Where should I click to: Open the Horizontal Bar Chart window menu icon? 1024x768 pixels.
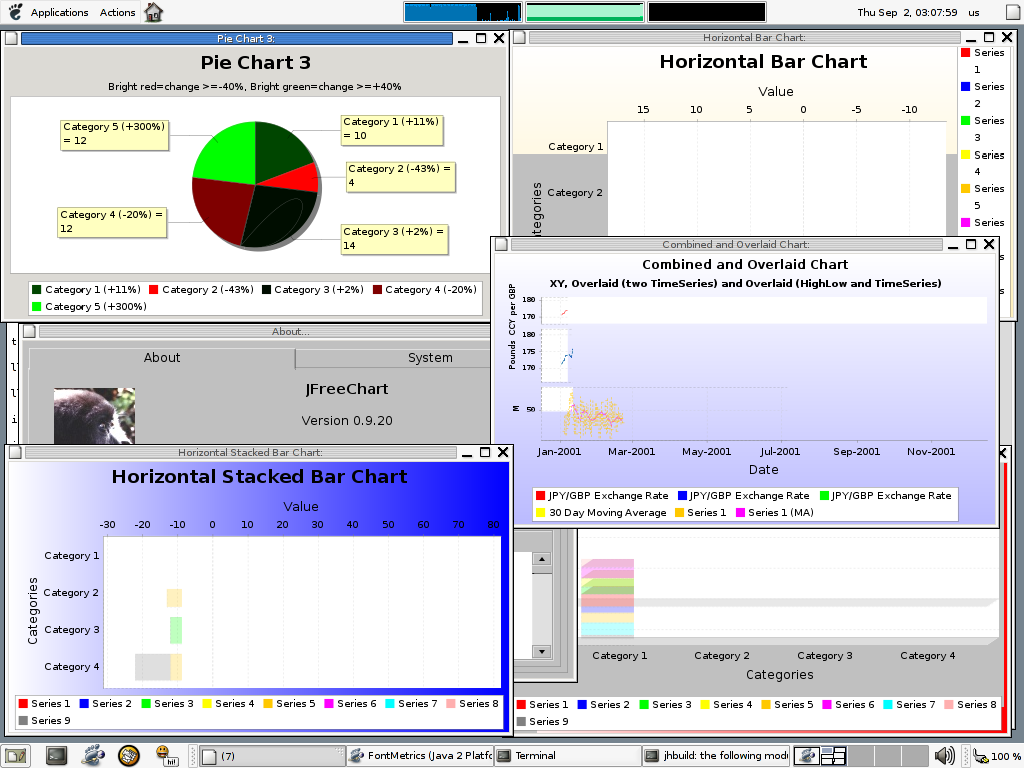[x=519, y=38]
